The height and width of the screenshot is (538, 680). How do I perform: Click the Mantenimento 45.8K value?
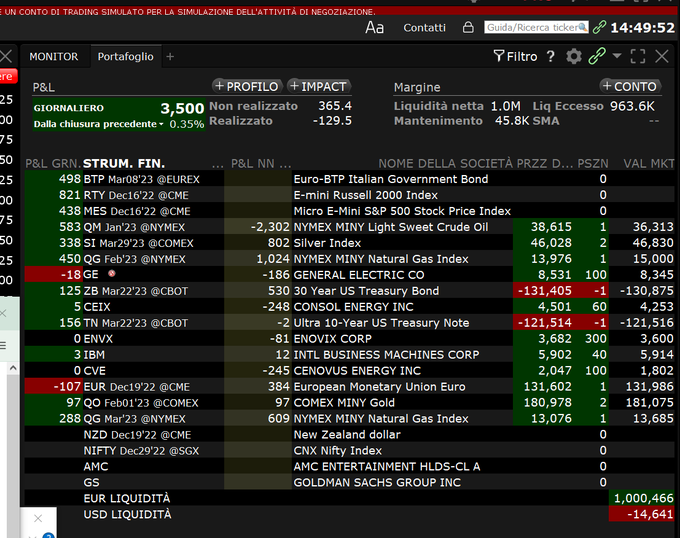click(512, 121)
